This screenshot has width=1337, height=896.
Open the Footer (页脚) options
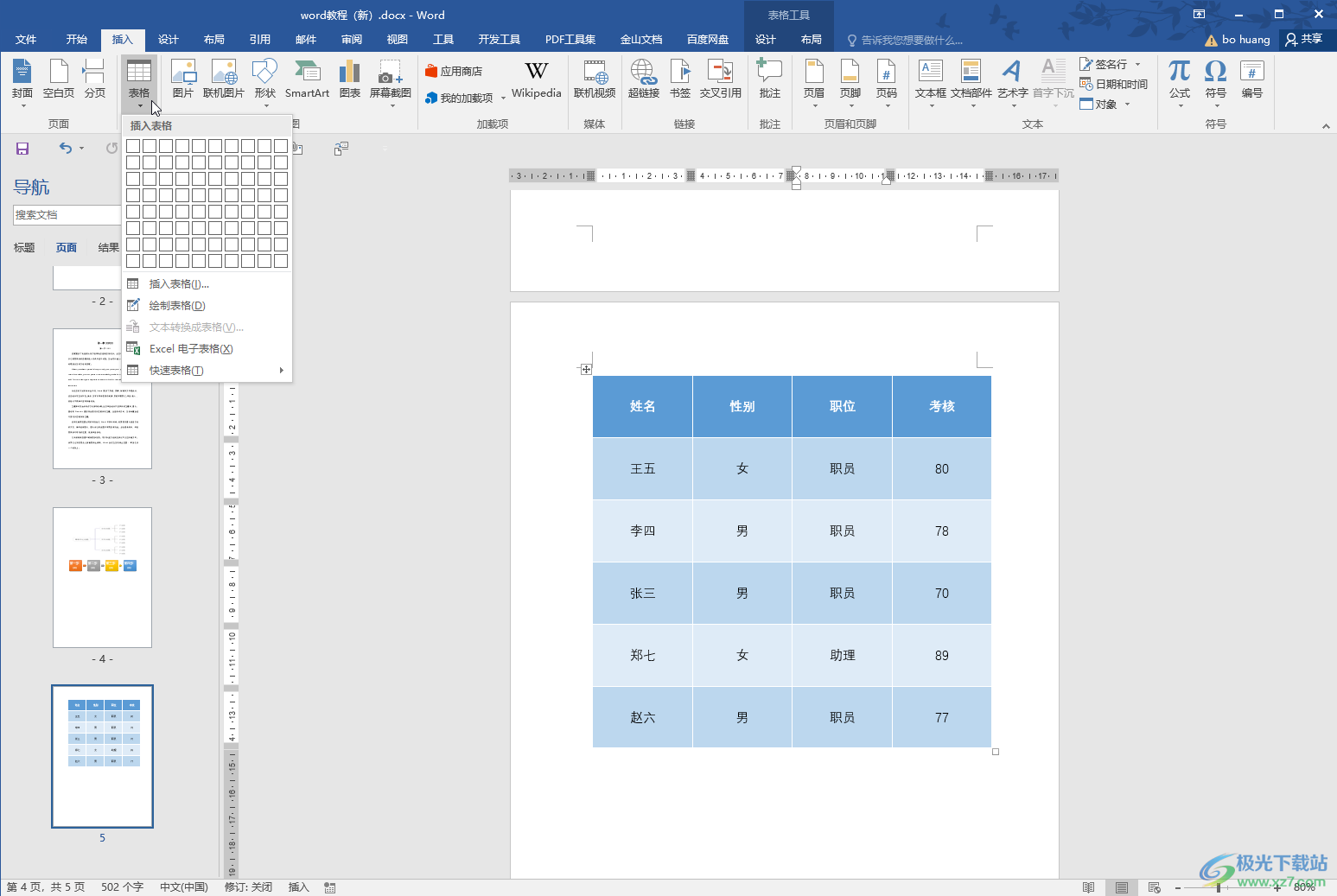(850, 82)
